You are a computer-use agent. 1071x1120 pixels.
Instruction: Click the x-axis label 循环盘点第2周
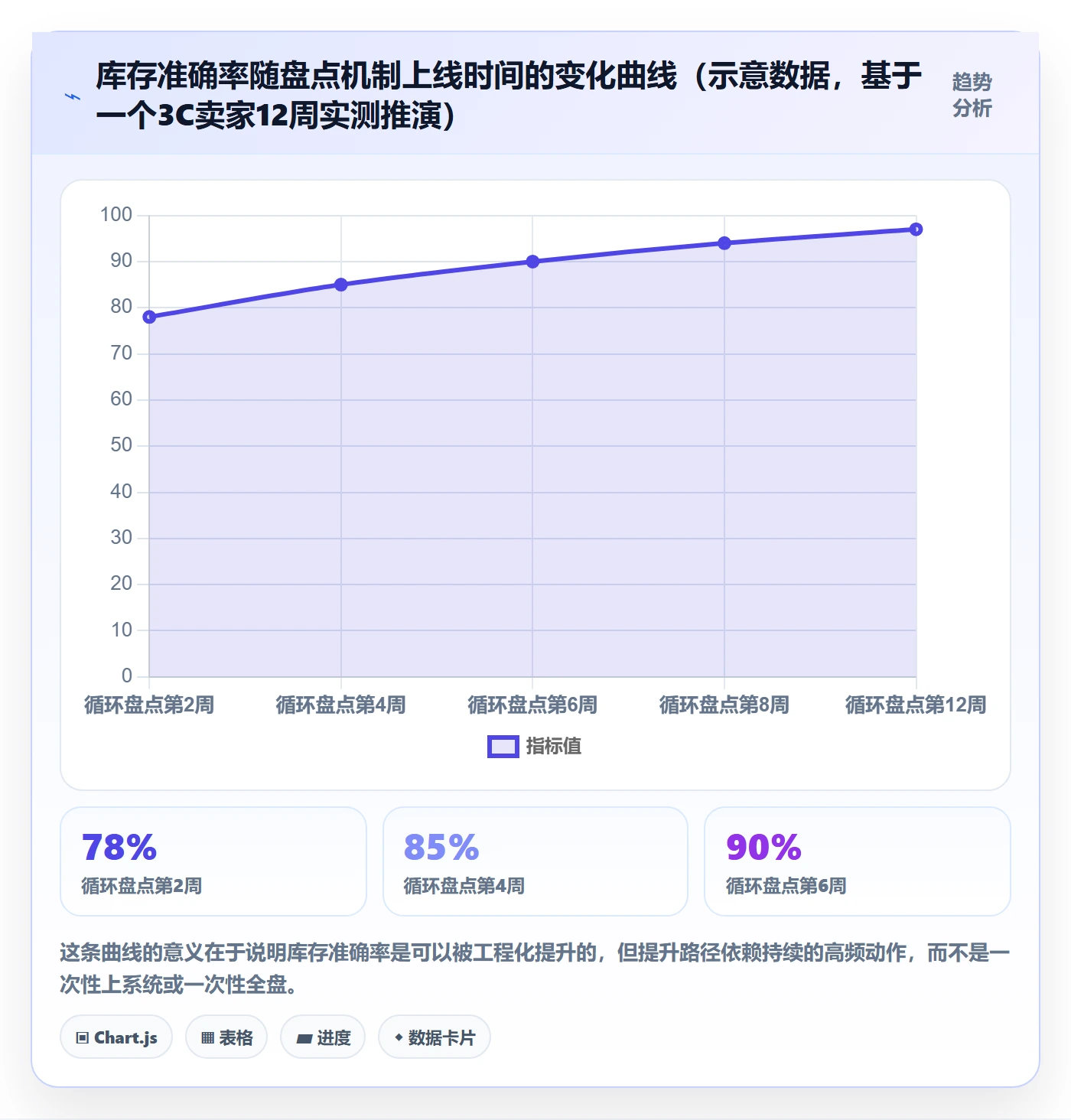click(x=149, y=705)
